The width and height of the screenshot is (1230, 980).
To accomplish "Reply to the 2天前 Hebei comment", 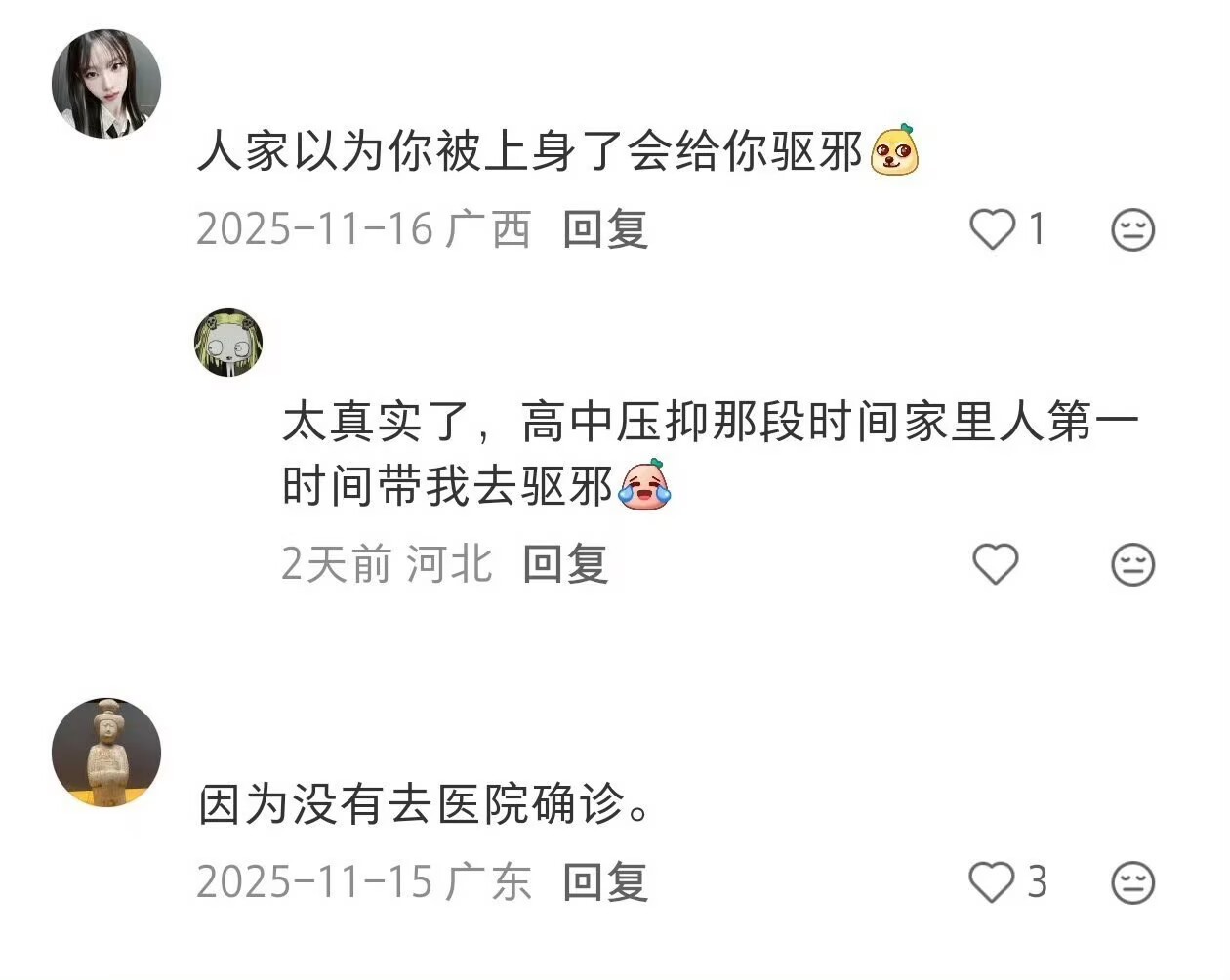I will tap(565, 564).
